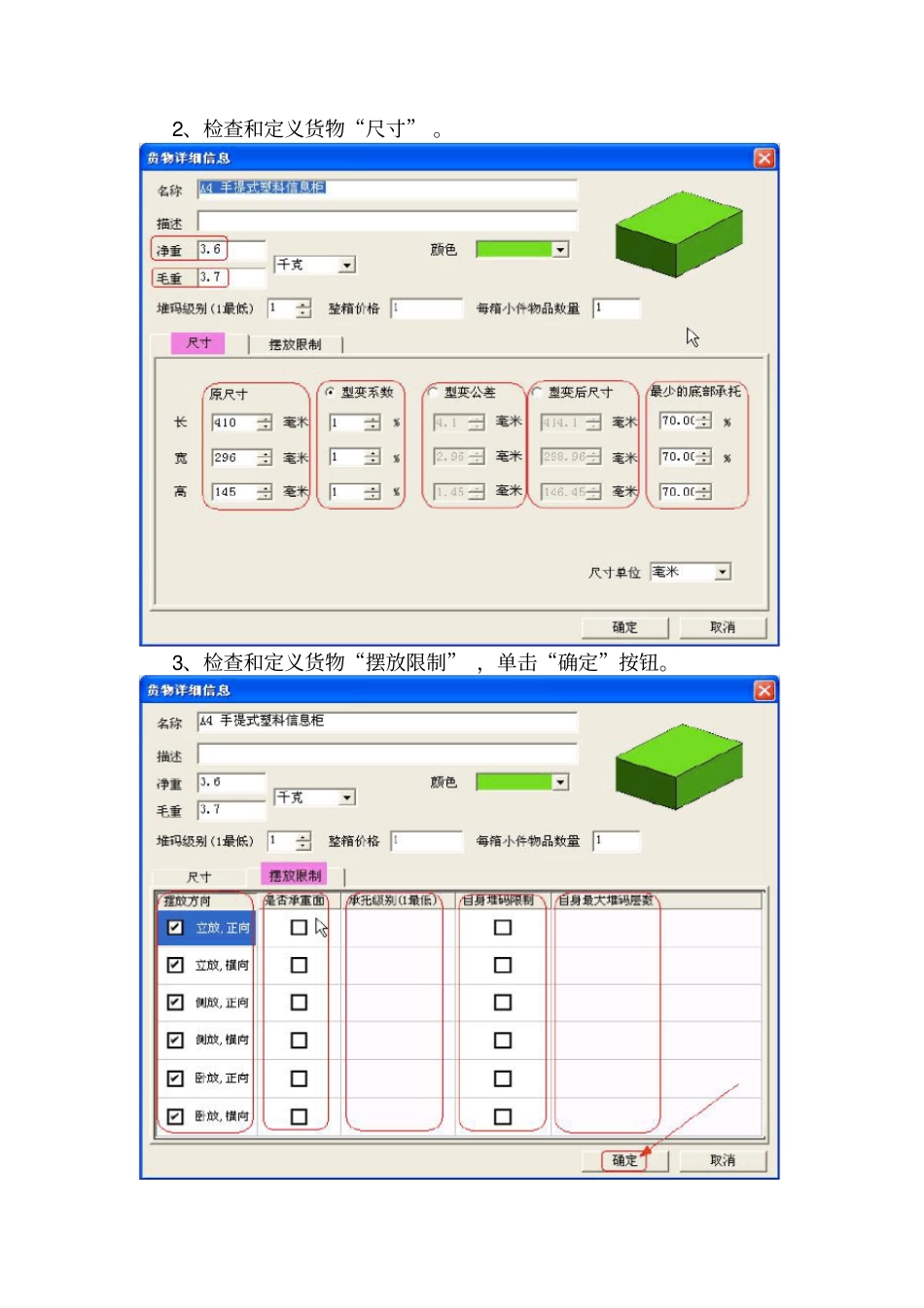Uncheck 卧放,横向 placement direction
The width and height of the screenshot is (924, 1308).
(x=175, y=1116)
